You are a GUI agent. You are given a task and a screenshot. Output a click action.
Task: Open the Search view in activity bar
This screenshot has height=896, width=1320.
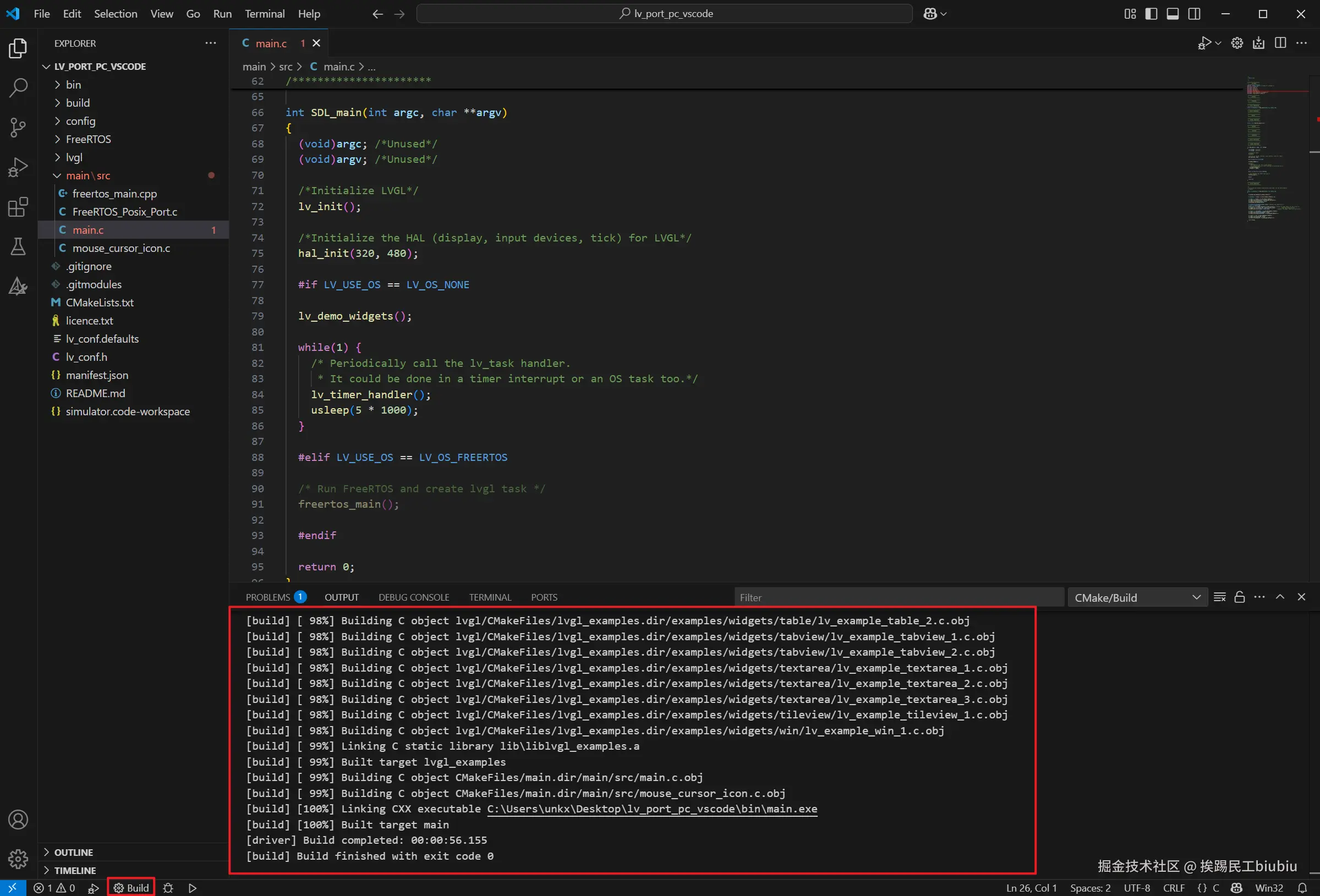(18, 88)
